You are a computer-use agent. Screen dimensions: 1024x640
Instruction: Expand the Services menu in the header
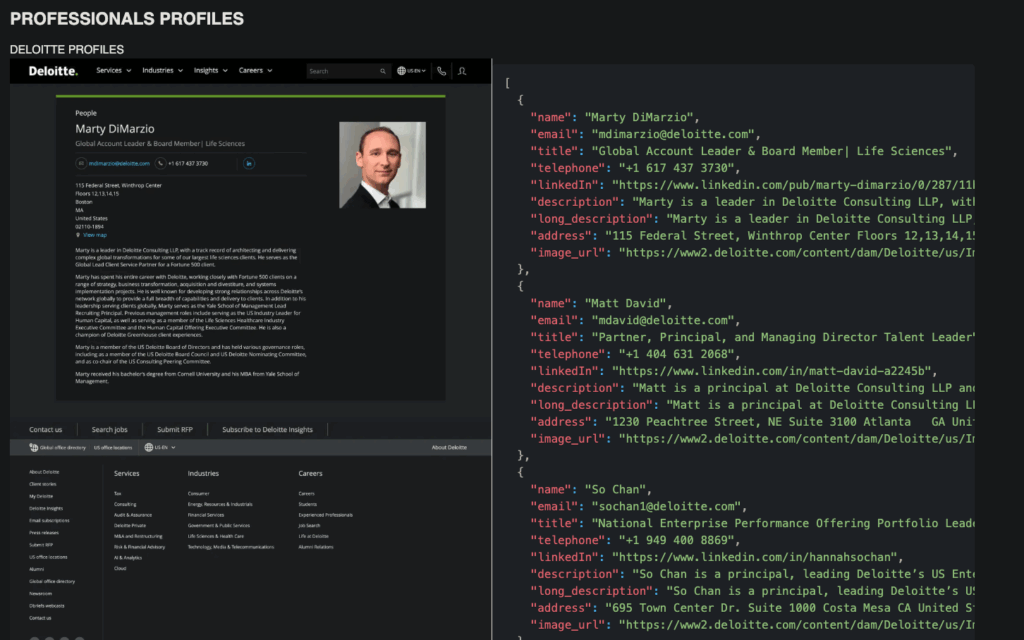tap(114, 71)
